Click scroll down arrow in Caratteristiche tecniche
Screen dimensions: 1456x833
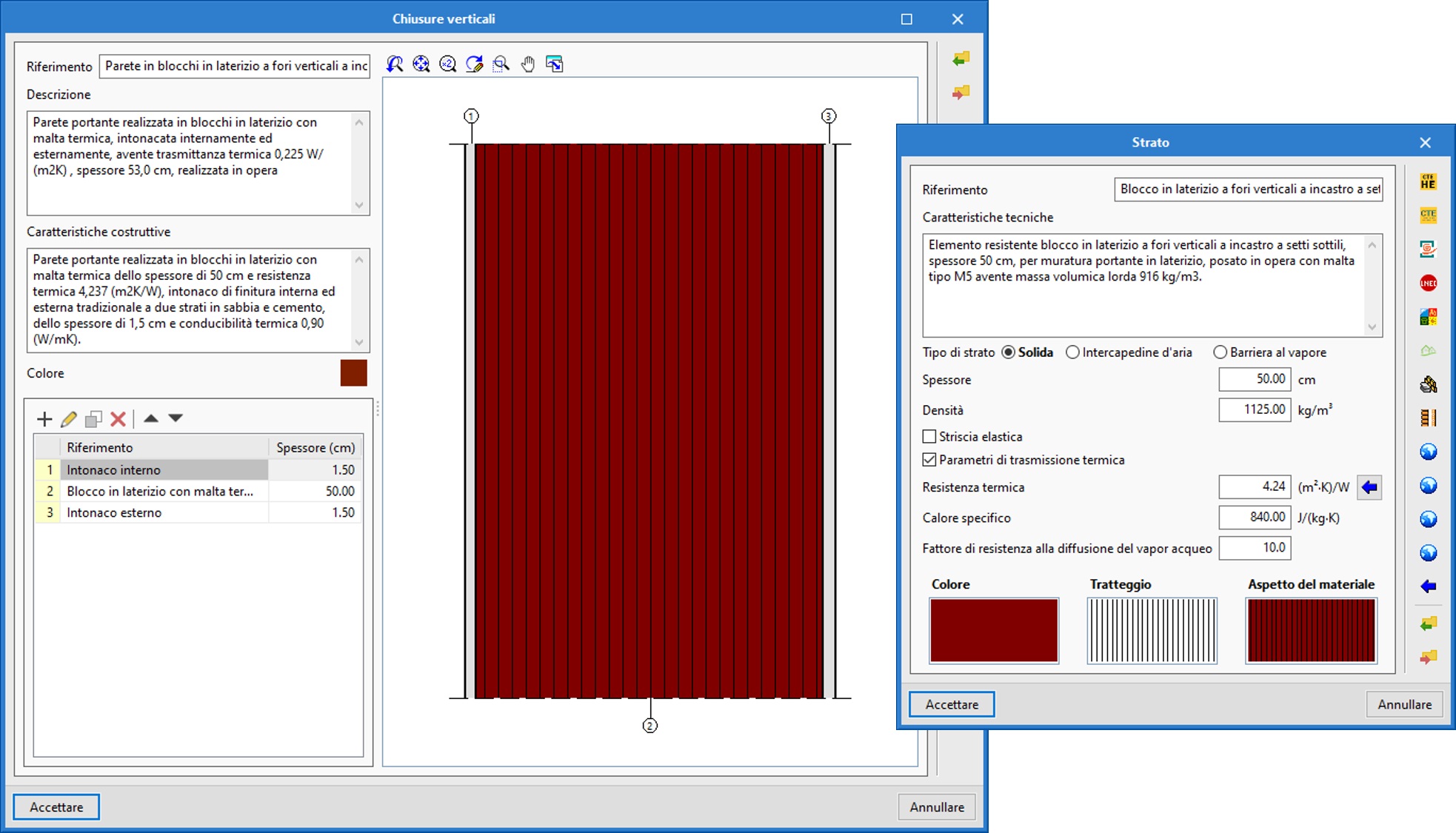point(1372,327)
